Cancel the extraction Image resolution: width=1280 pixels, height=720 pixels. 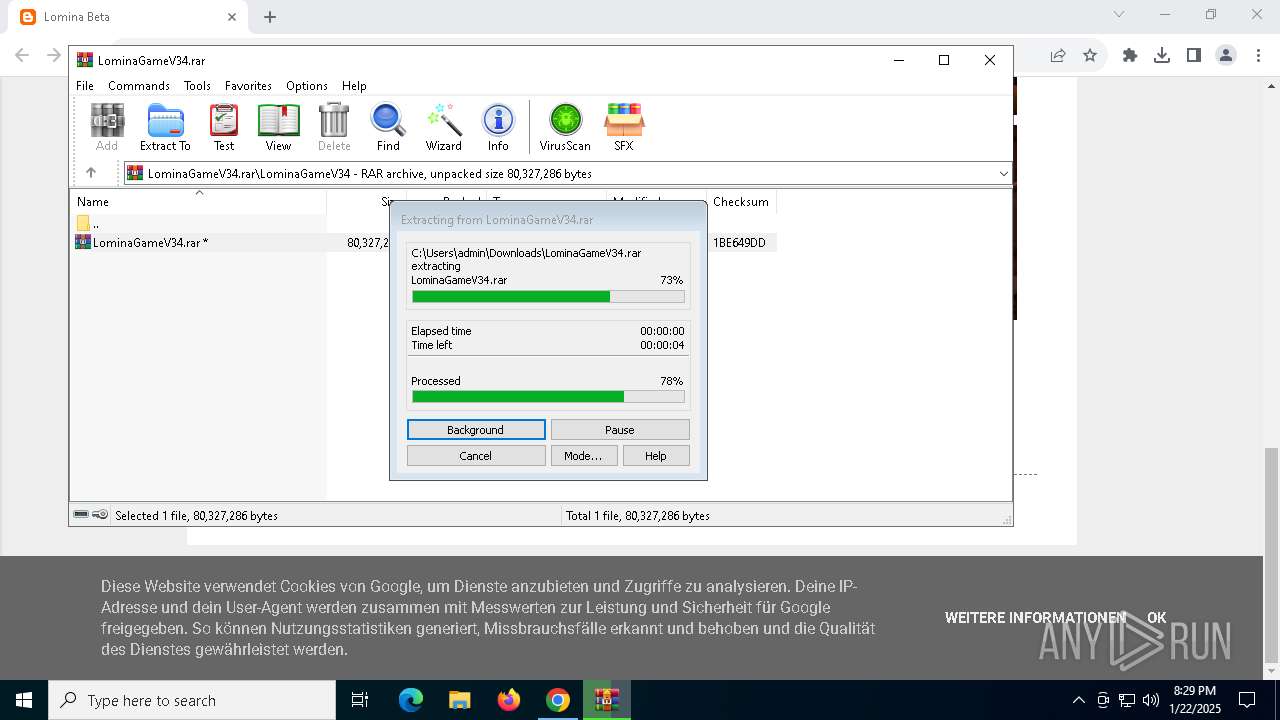point(476,456)
